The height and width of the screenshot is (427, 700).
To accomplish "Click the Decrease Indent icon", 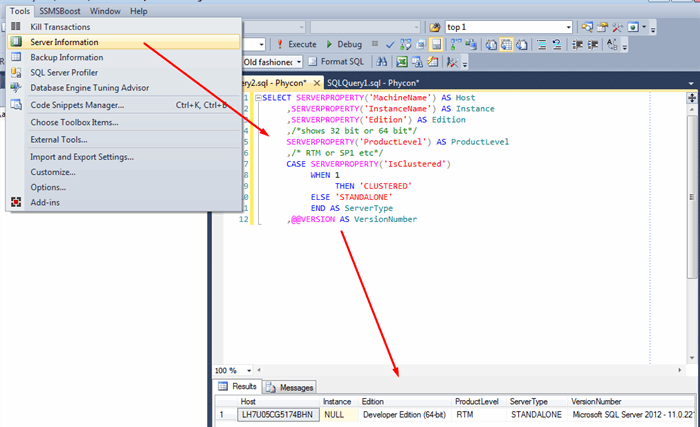I will (577, 44).
